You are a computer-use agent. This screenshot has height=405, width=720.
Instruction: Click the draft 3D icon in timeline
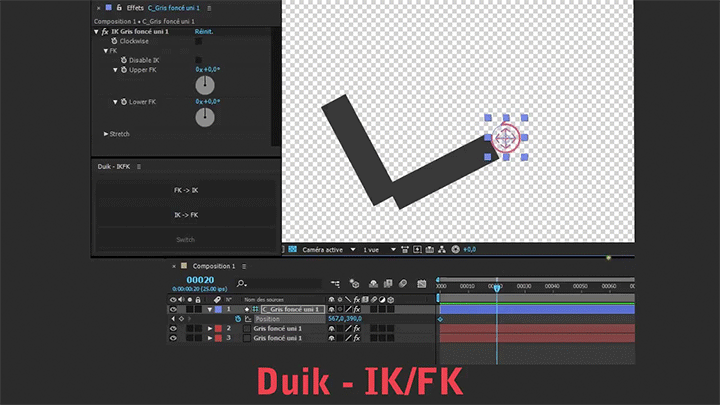click(x=354, y=283)
